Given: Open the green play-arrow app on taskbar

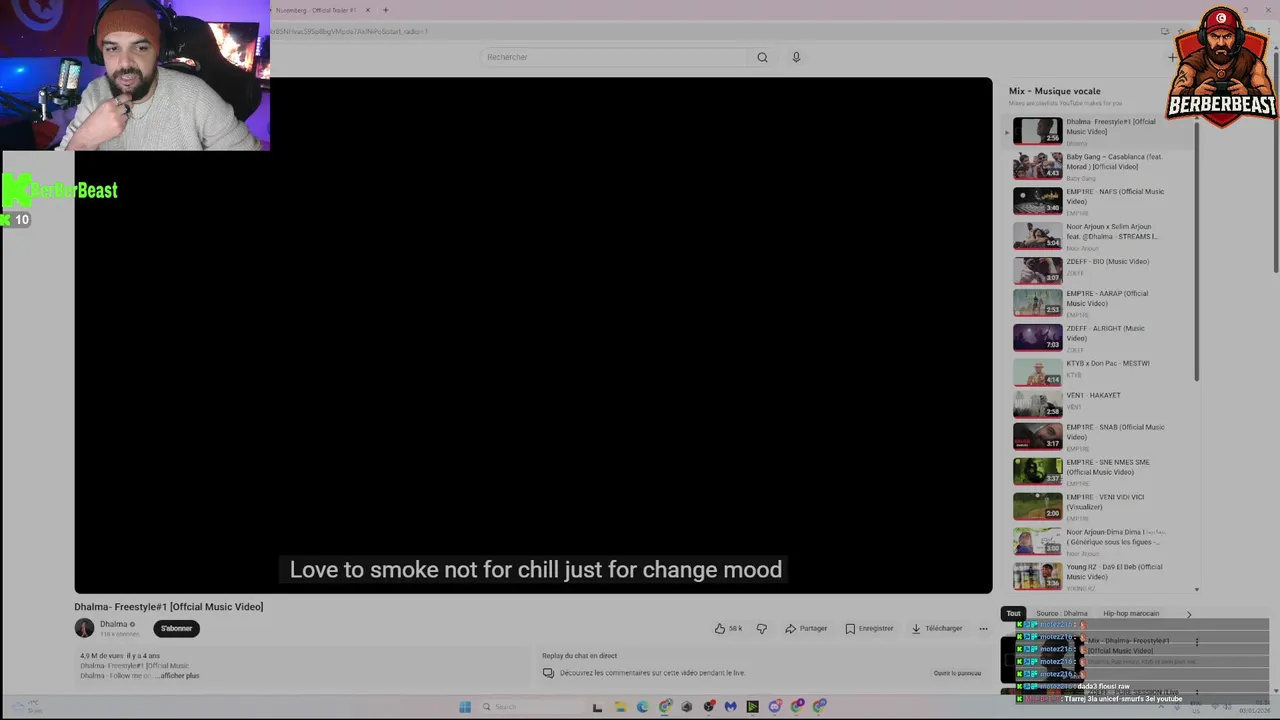Looking at the screenshot, I should click(753, 707).
